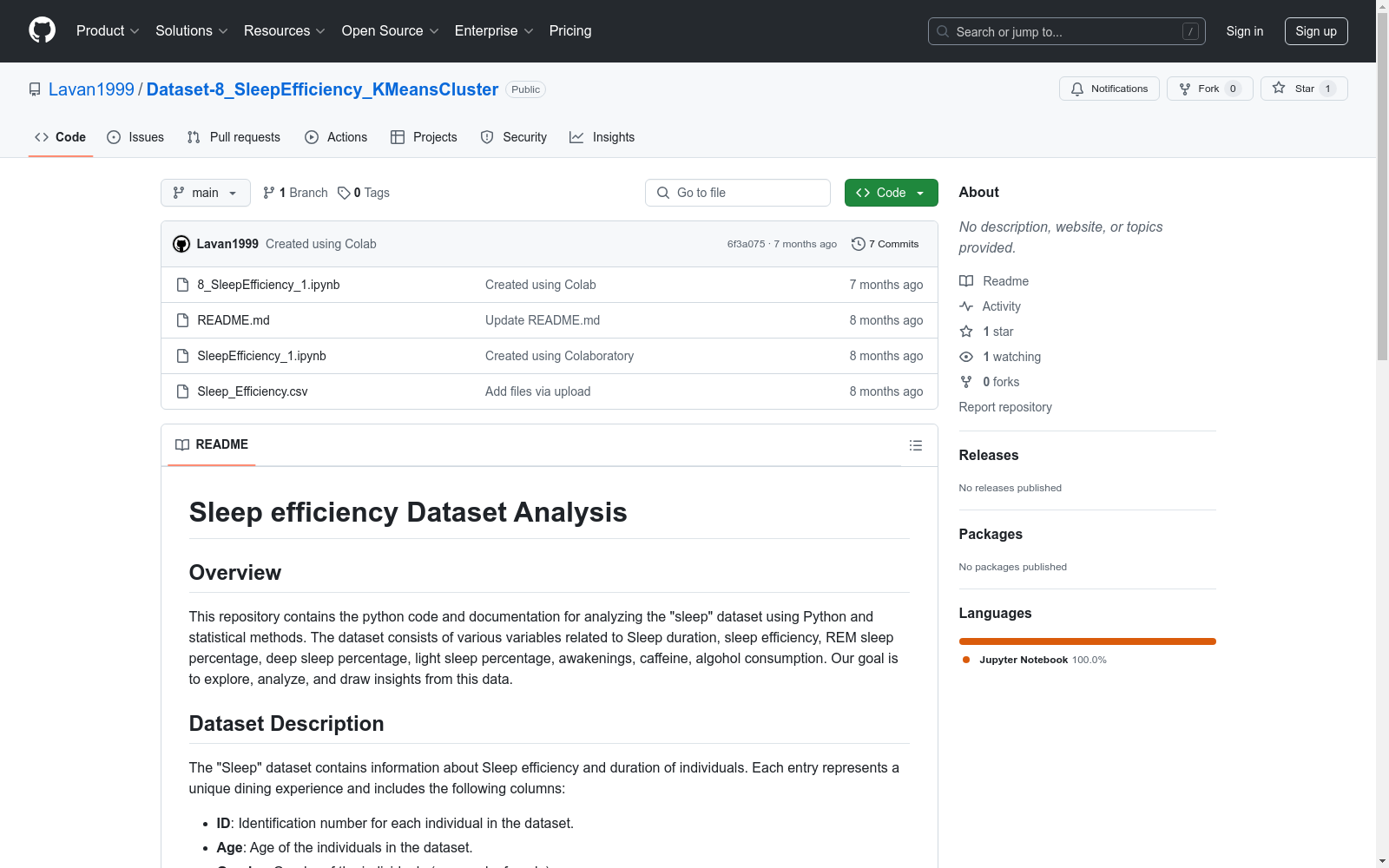Open the Pull requests tab

pos(234,137)
